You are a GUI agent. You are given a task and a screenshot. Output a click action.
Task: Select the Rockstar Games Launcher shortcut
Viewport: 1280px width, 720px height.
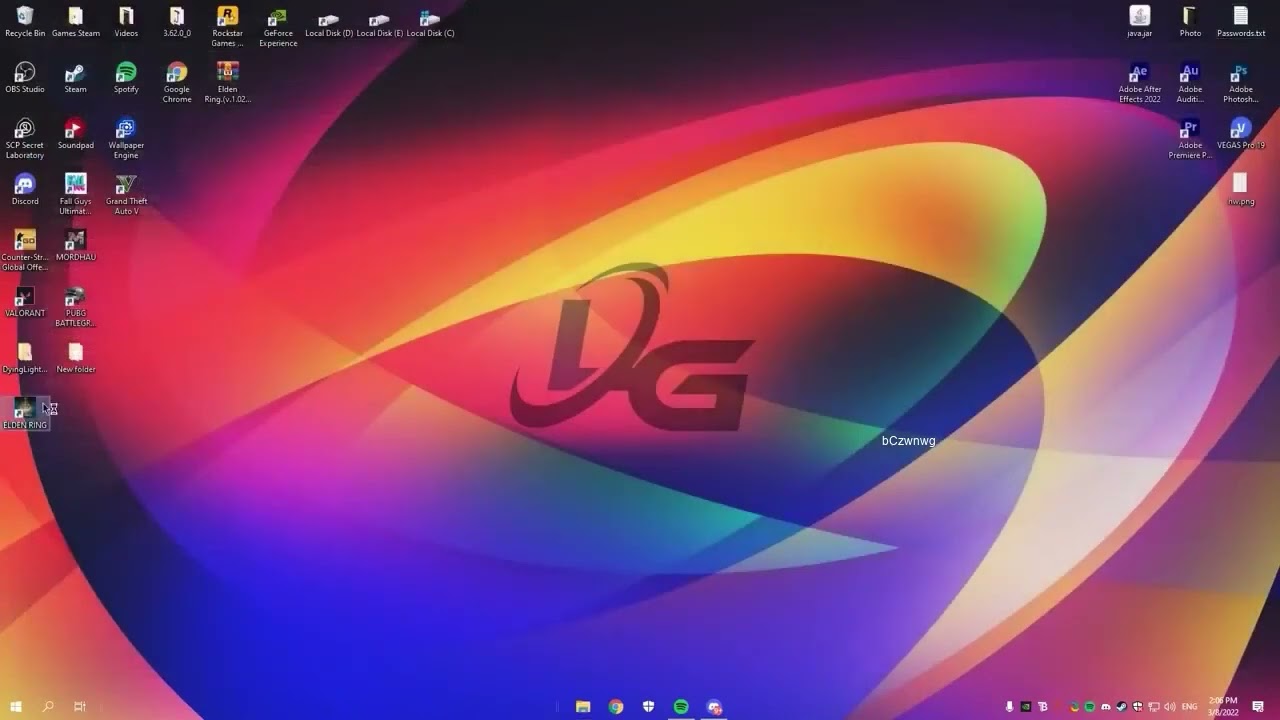point(227,27)
